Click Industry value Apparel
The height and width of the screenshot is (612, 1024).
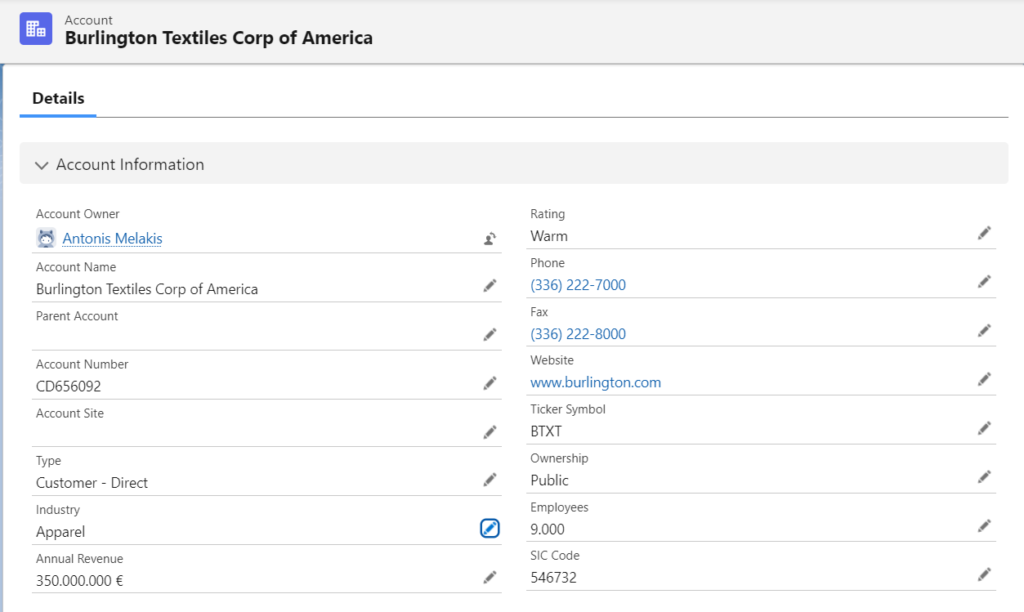coord(61,532)
